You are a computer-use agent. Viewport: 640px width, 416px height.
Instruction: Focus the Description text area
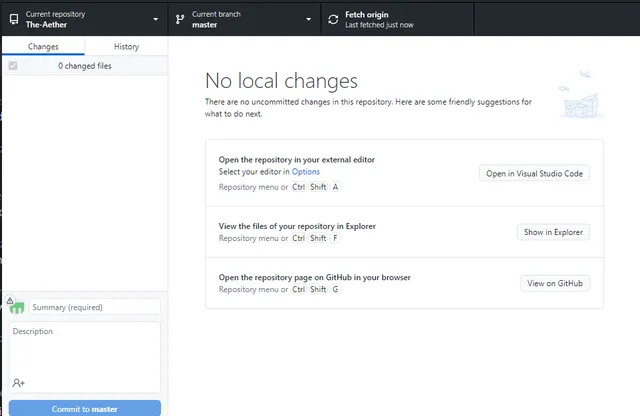pos(84,357)
